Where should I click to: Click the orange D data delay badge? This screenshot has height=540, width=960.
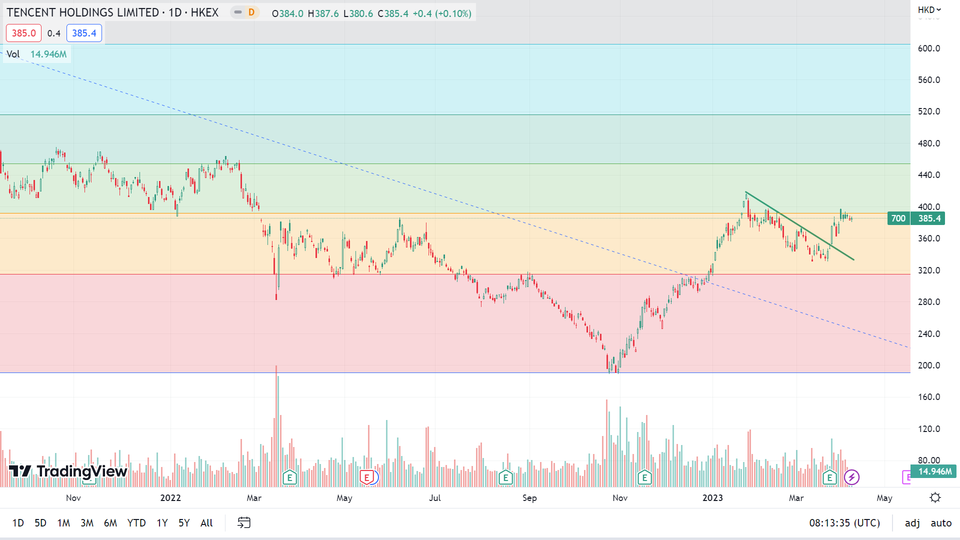pyautogui.click(x=251, y=12)
